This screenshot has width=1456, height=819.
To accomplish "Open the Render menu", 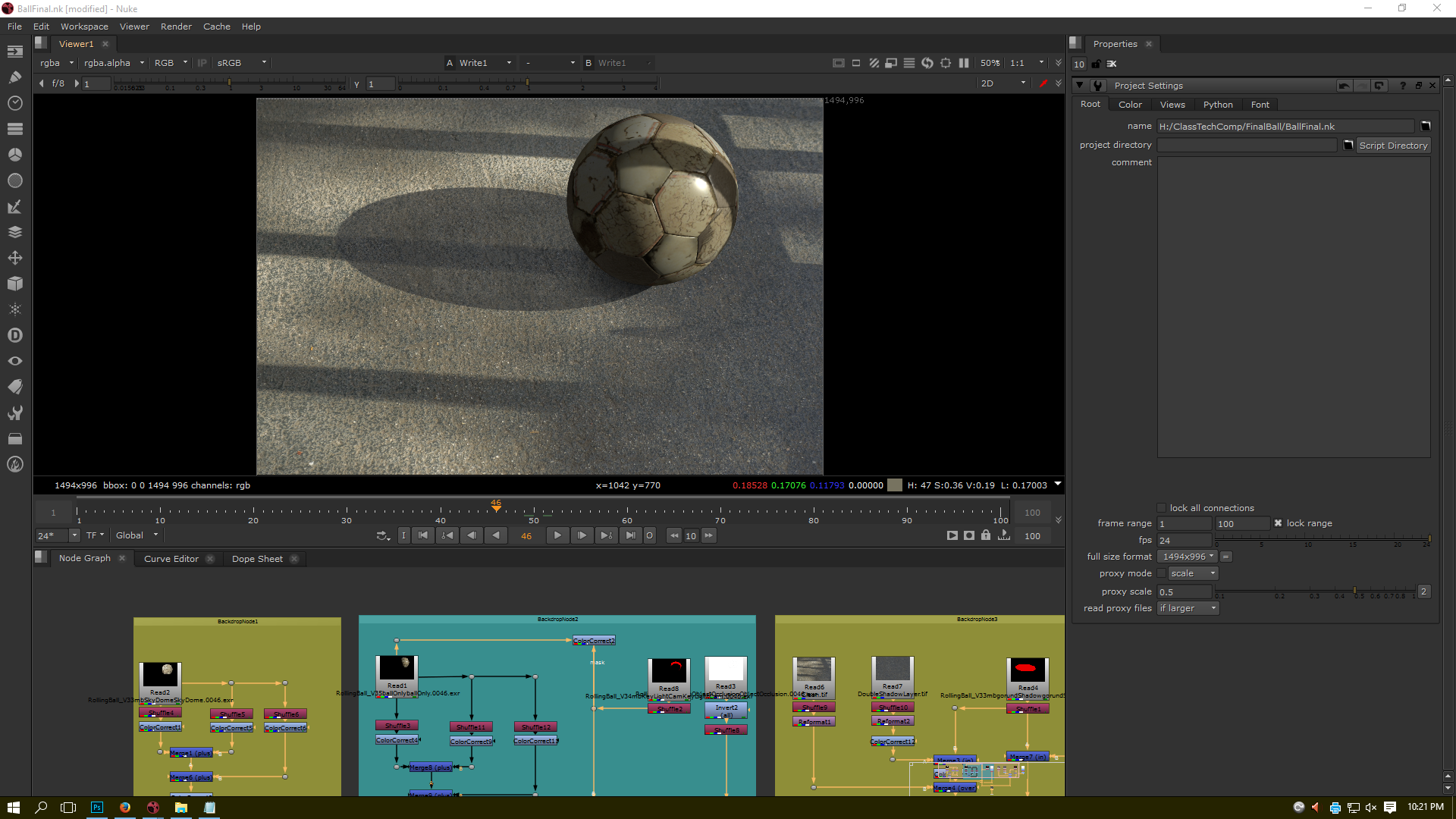I will [176, 27].
